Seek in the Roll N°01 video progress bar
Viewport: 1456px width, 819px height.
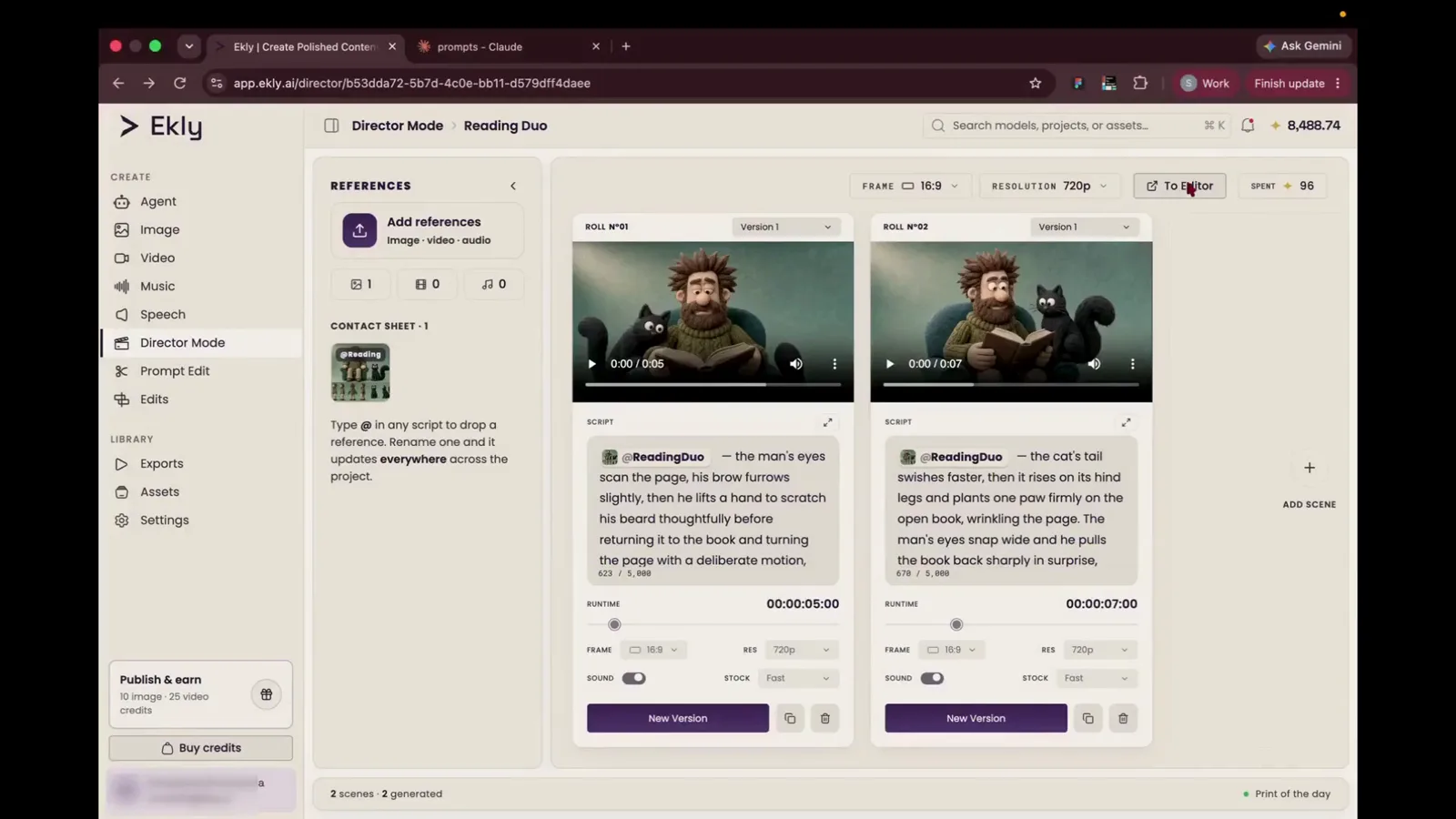click(713, 385)
